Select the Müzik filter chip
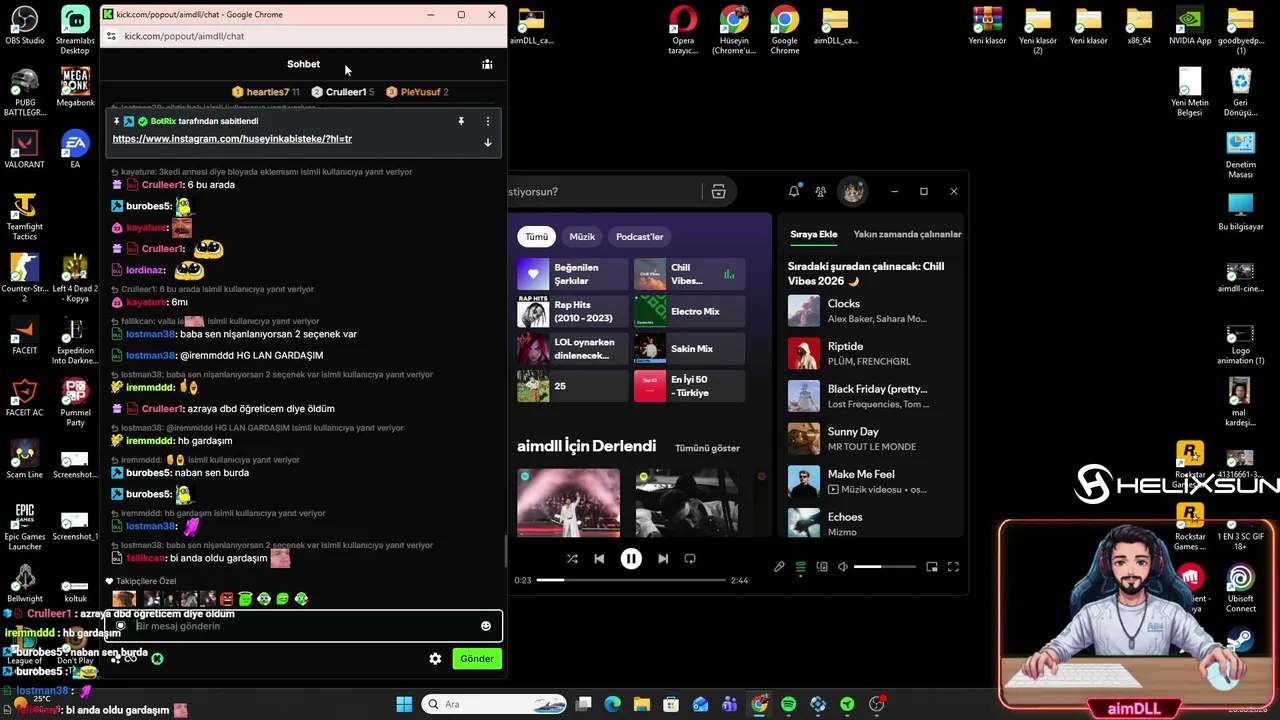This screenshot has height=720, width=1280. point(582,237)
